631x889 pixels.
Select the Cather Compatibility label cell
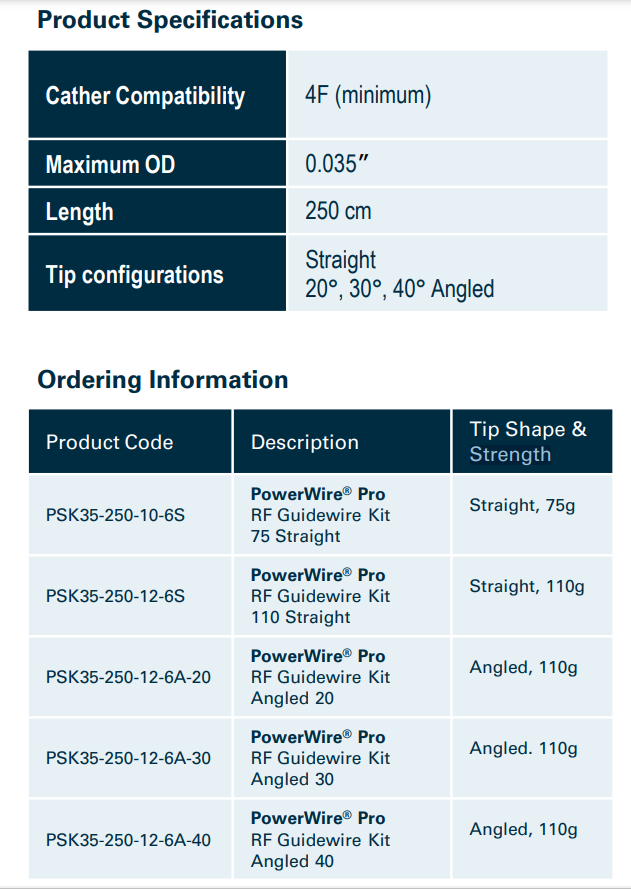click(x=145, y=96)
